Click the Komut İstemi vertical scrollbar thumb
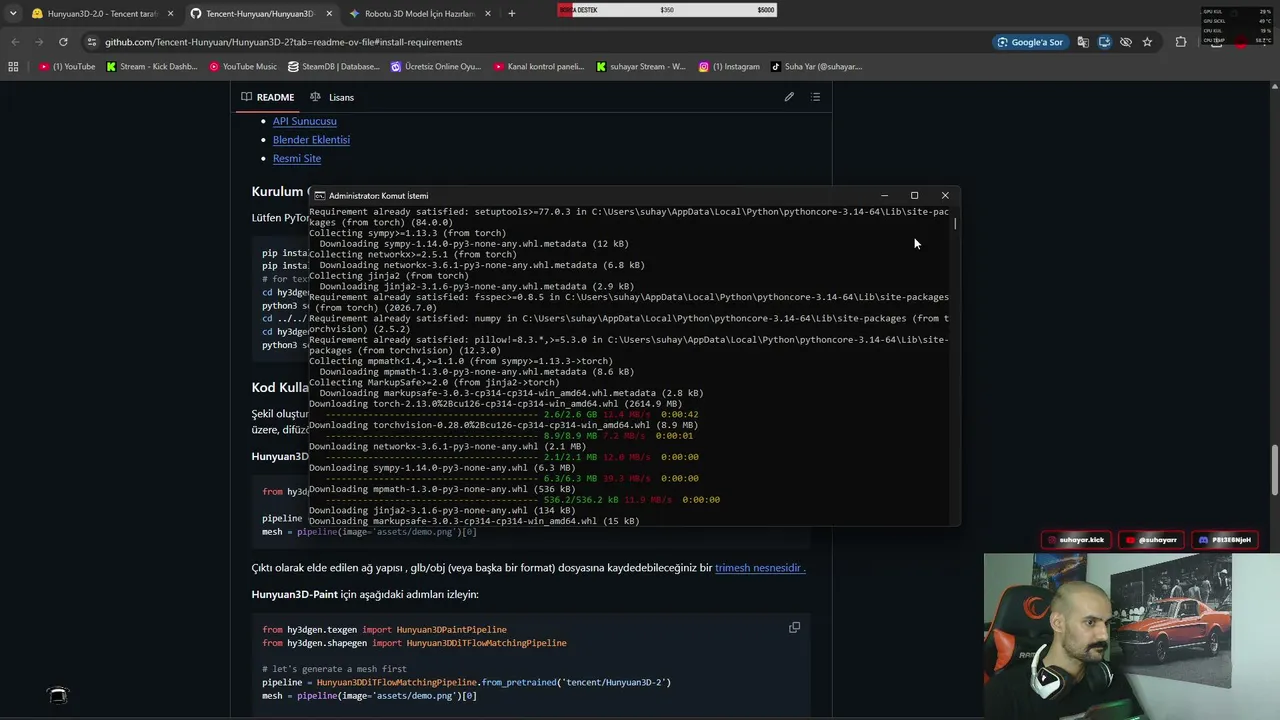The width and height of the screenshot is (1280, 720). point(955,223)
